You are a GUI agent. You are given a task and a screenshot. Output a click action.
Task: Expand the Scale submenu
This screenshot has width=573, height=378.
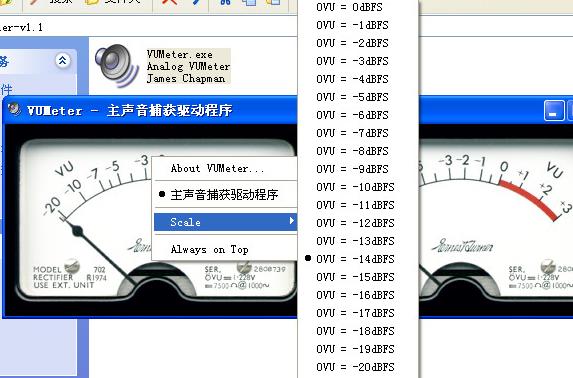click(x=225, y=222)
